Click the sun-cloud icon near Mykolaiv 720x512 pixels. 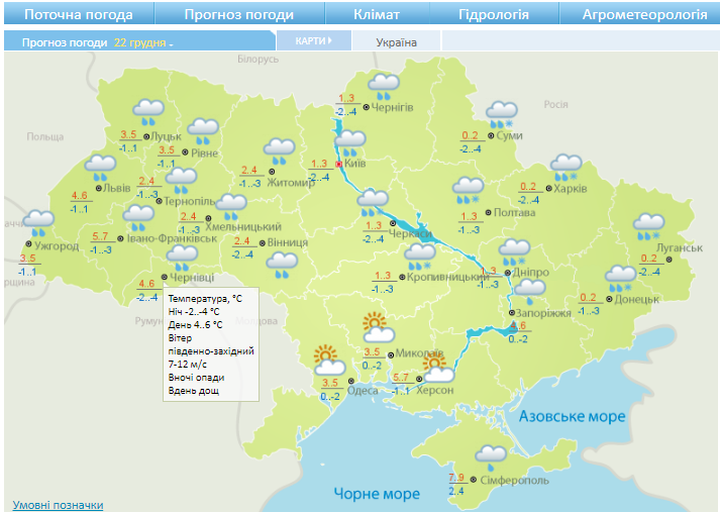(x=377, y=328)
